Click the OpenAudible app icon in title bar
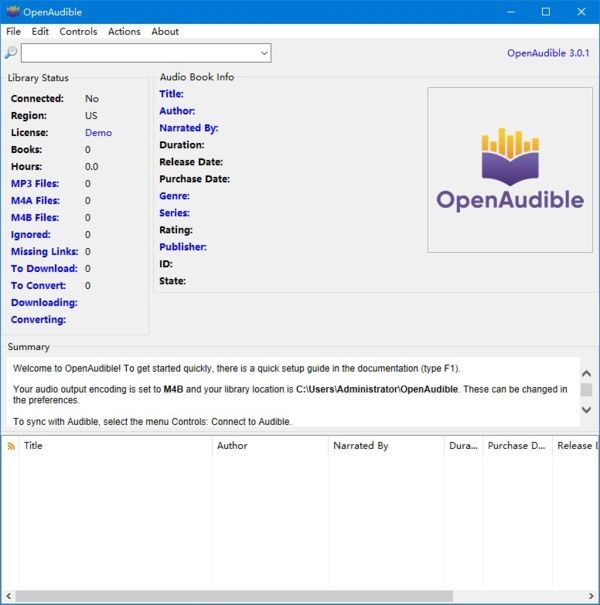Image resolution: width=600 pixels, height=605 pixels. [13, 12]
